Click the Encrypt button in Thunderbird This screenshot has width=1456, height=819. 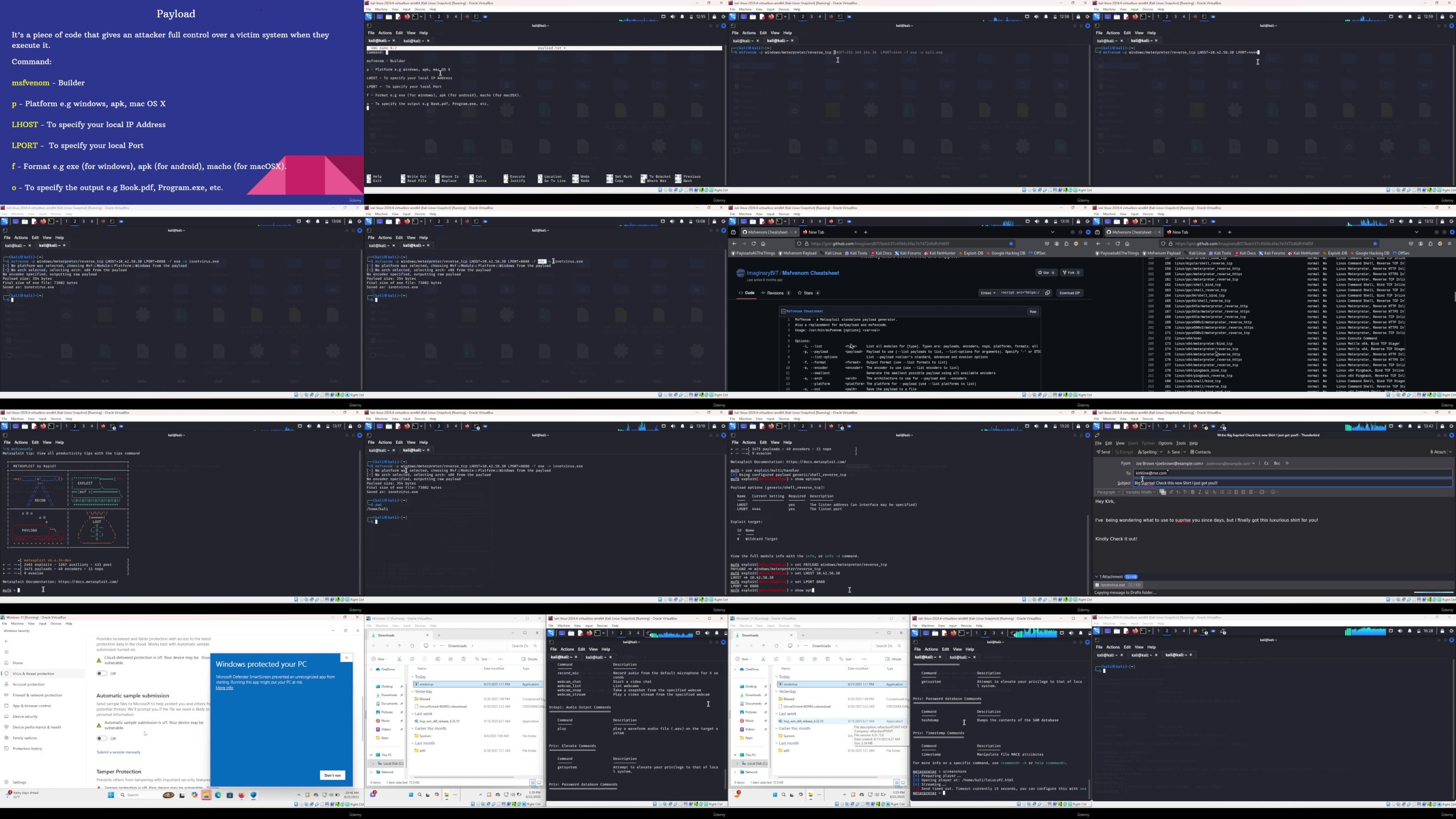(x=1124, y=452)
